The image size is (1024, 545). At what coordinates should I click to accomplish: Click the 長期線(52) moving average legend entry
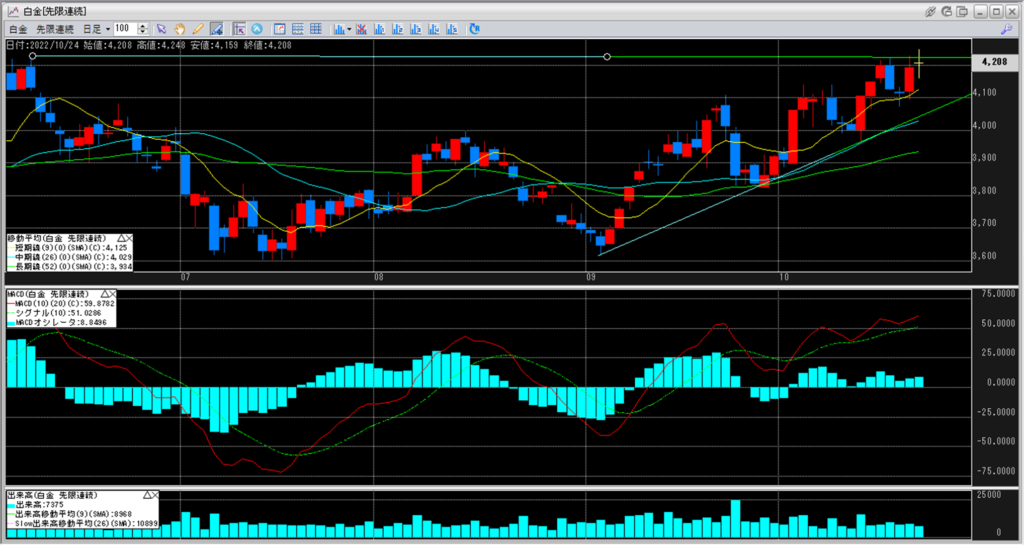click(69, 266)
